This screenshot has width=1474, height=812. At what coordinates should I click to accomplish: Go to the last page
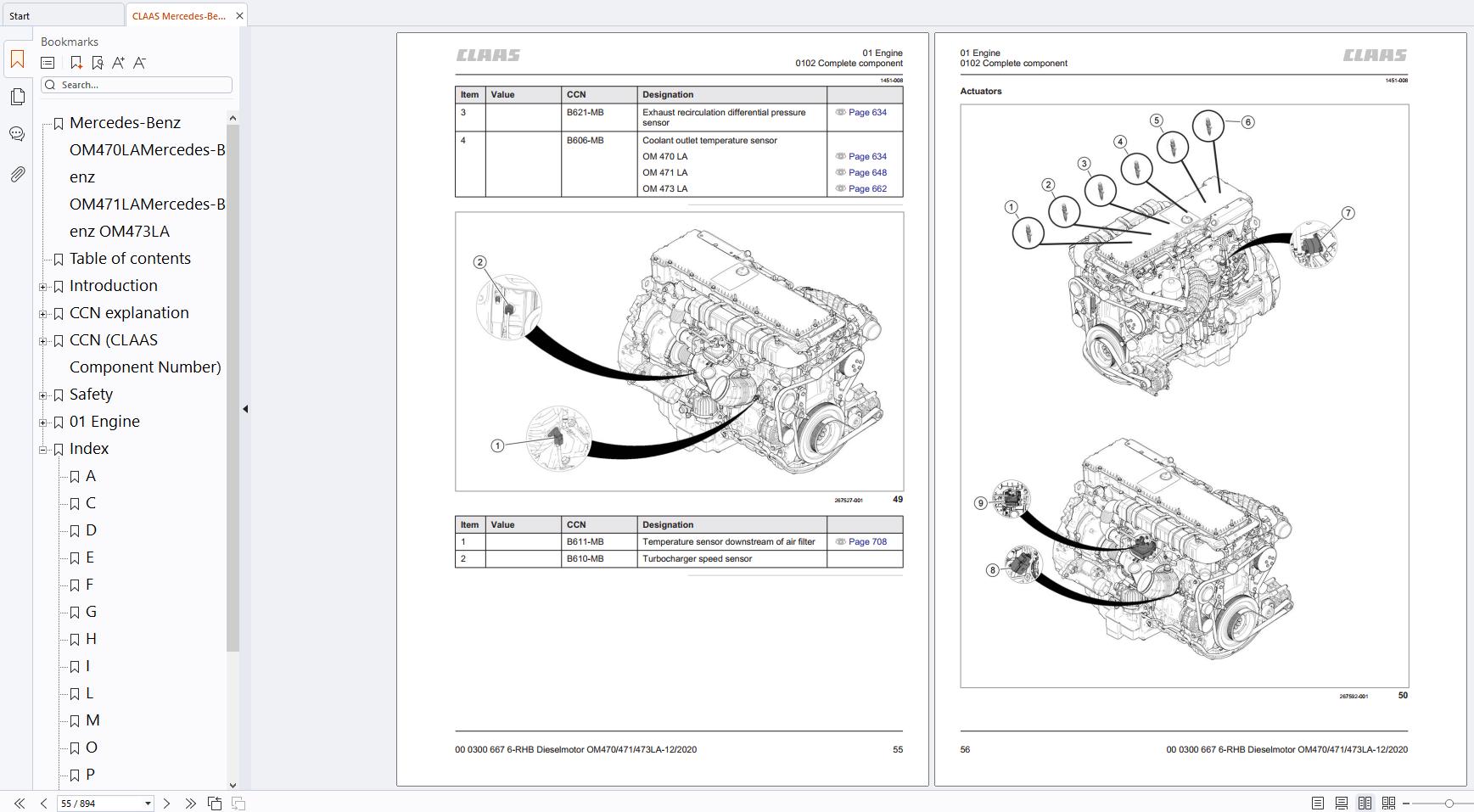tap(190, 803)
